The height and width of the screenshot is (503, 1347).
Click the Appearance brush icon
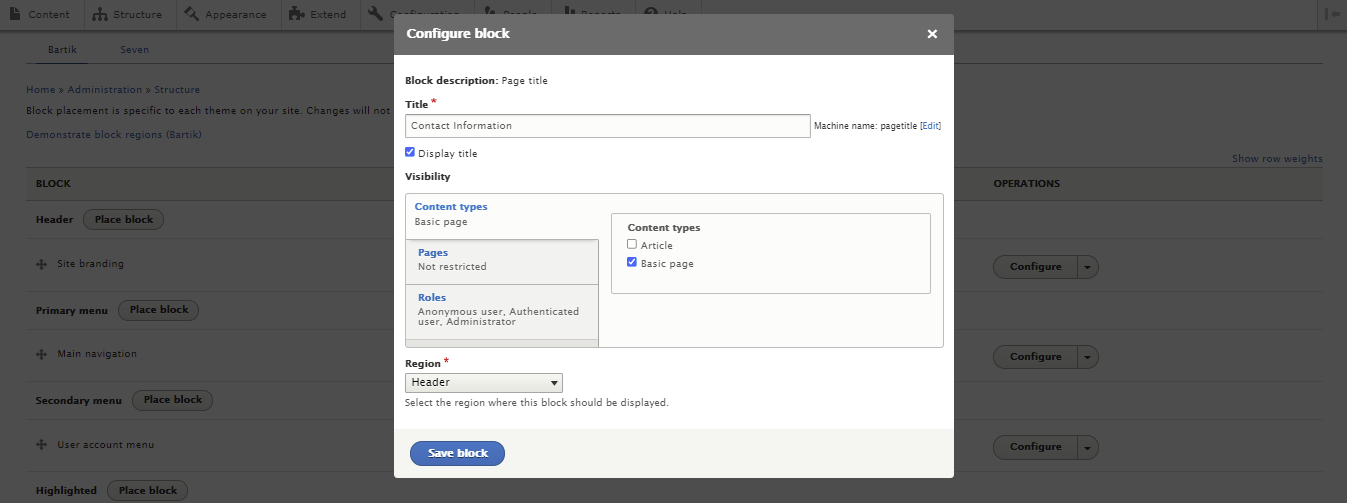[192, 14]
